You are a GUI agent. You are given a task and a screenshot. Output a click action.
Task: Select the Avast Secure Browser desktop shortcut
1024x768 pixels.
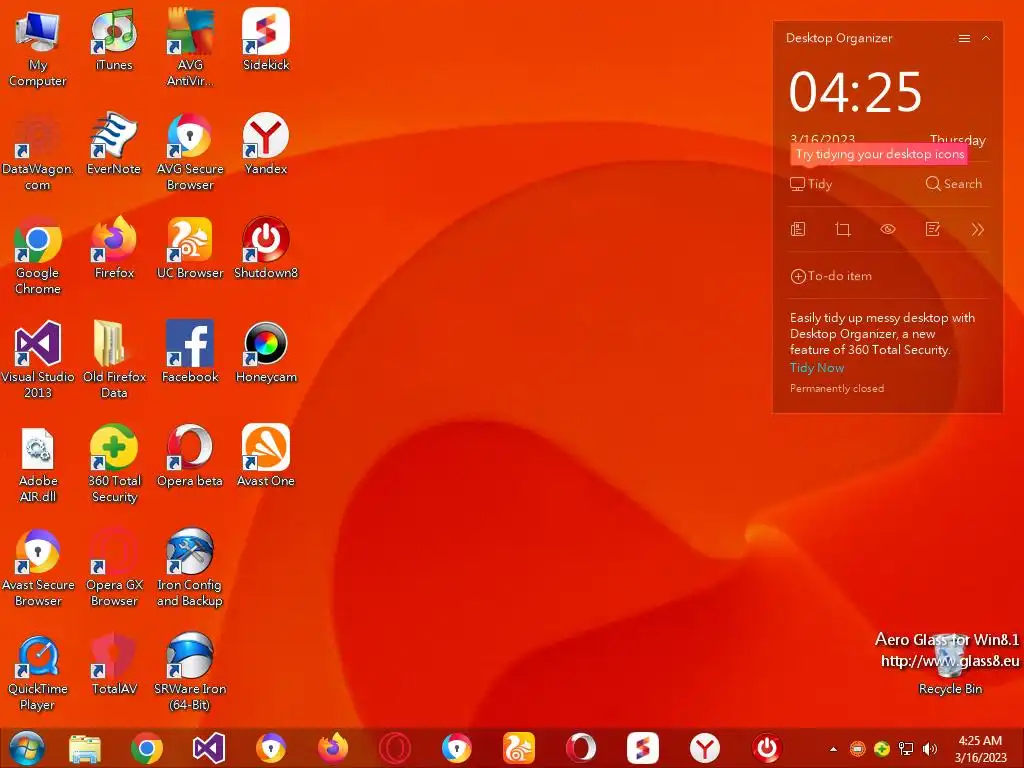click(x=37, y=568)
